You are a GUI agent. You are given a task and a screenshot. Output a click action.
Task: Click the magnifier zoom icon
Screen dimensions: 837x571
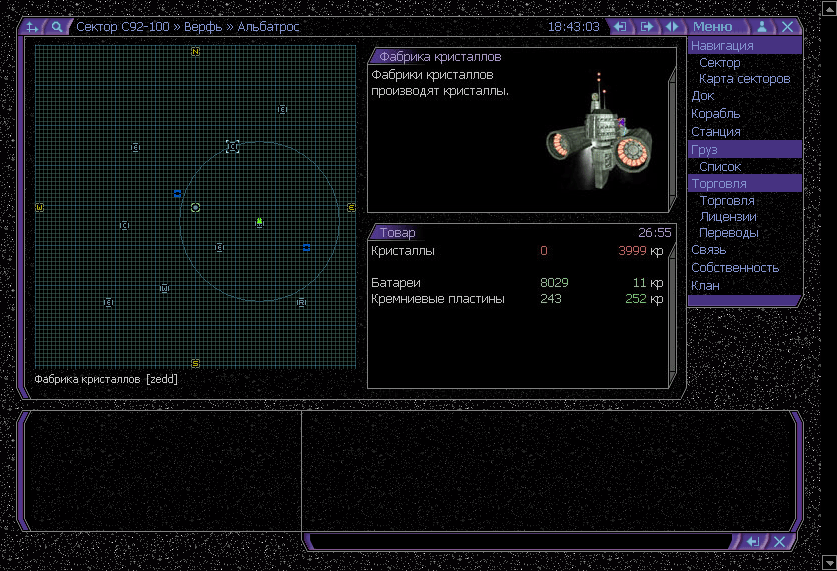click(x=58, y=27)
